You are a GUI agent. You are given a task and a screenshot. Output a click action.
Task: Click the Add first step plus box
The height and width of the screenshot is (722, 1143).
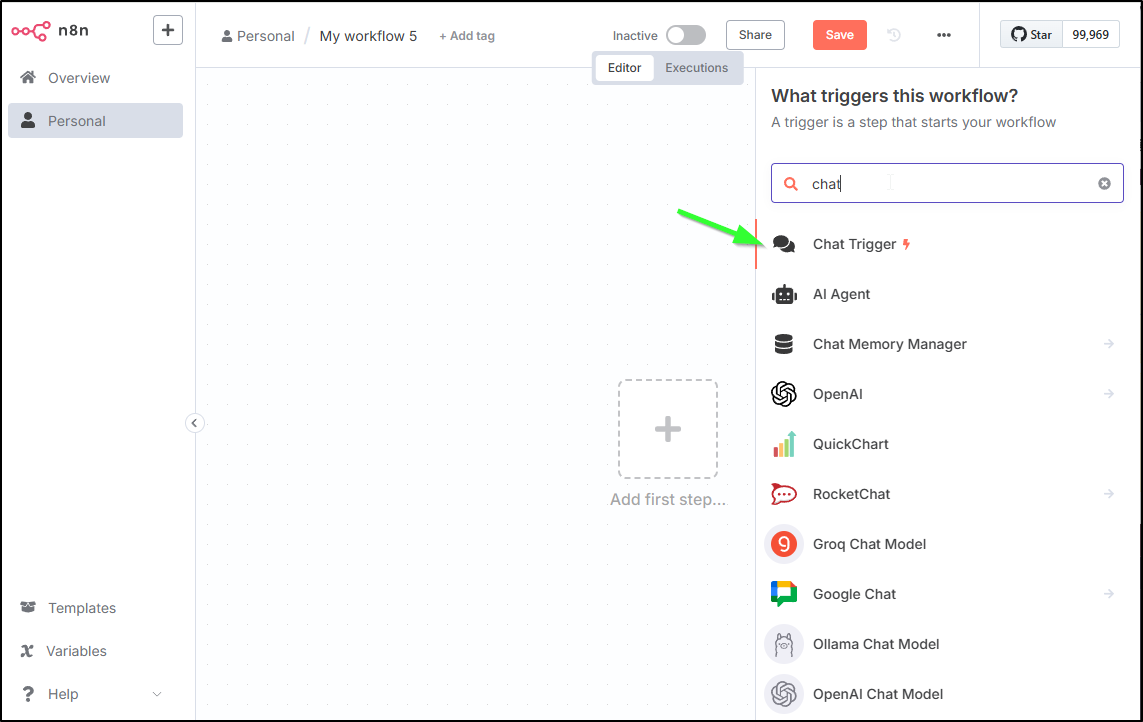point(668,429)
